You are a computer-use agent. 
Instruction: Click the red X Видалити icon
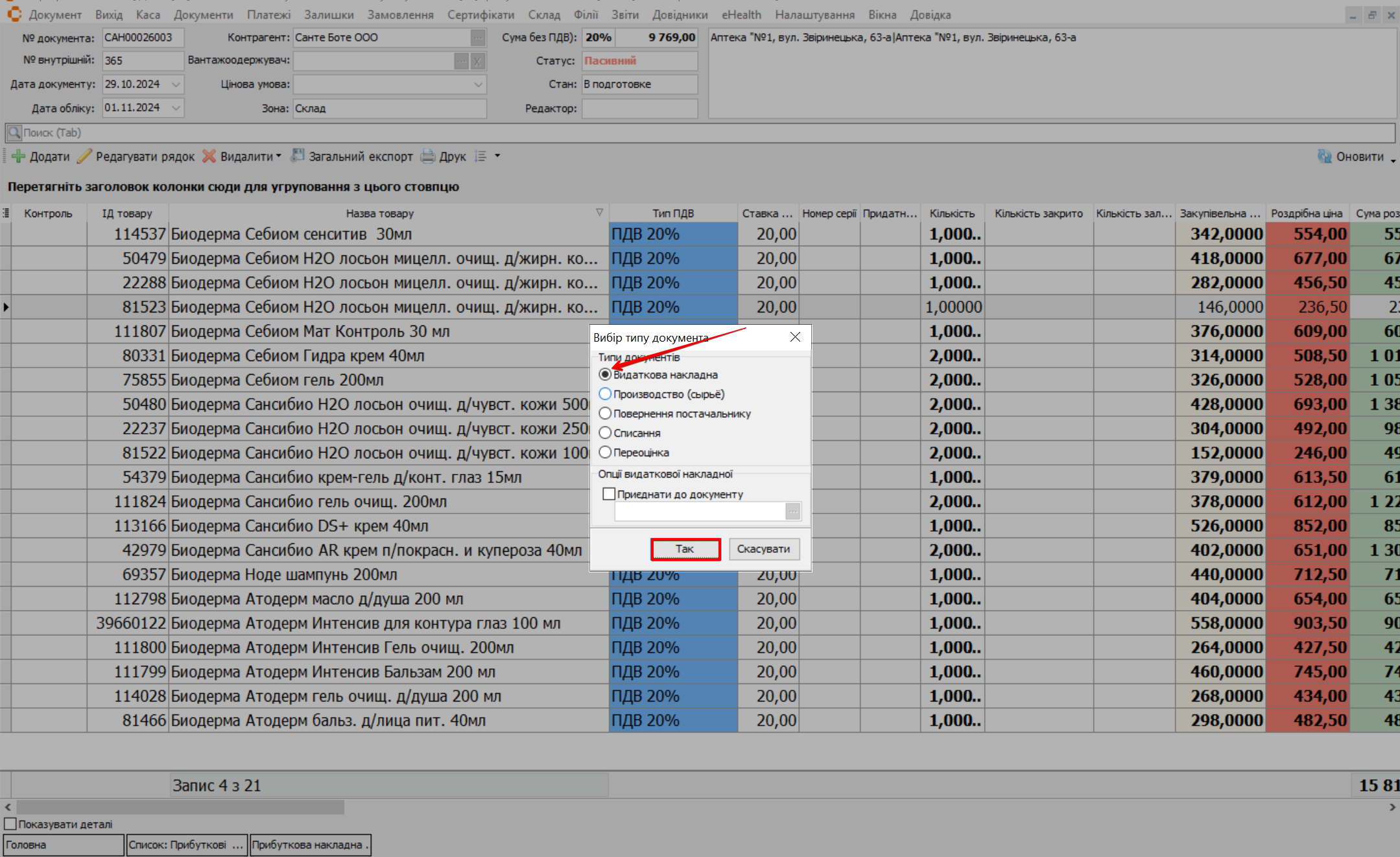[x=209, y=156]
